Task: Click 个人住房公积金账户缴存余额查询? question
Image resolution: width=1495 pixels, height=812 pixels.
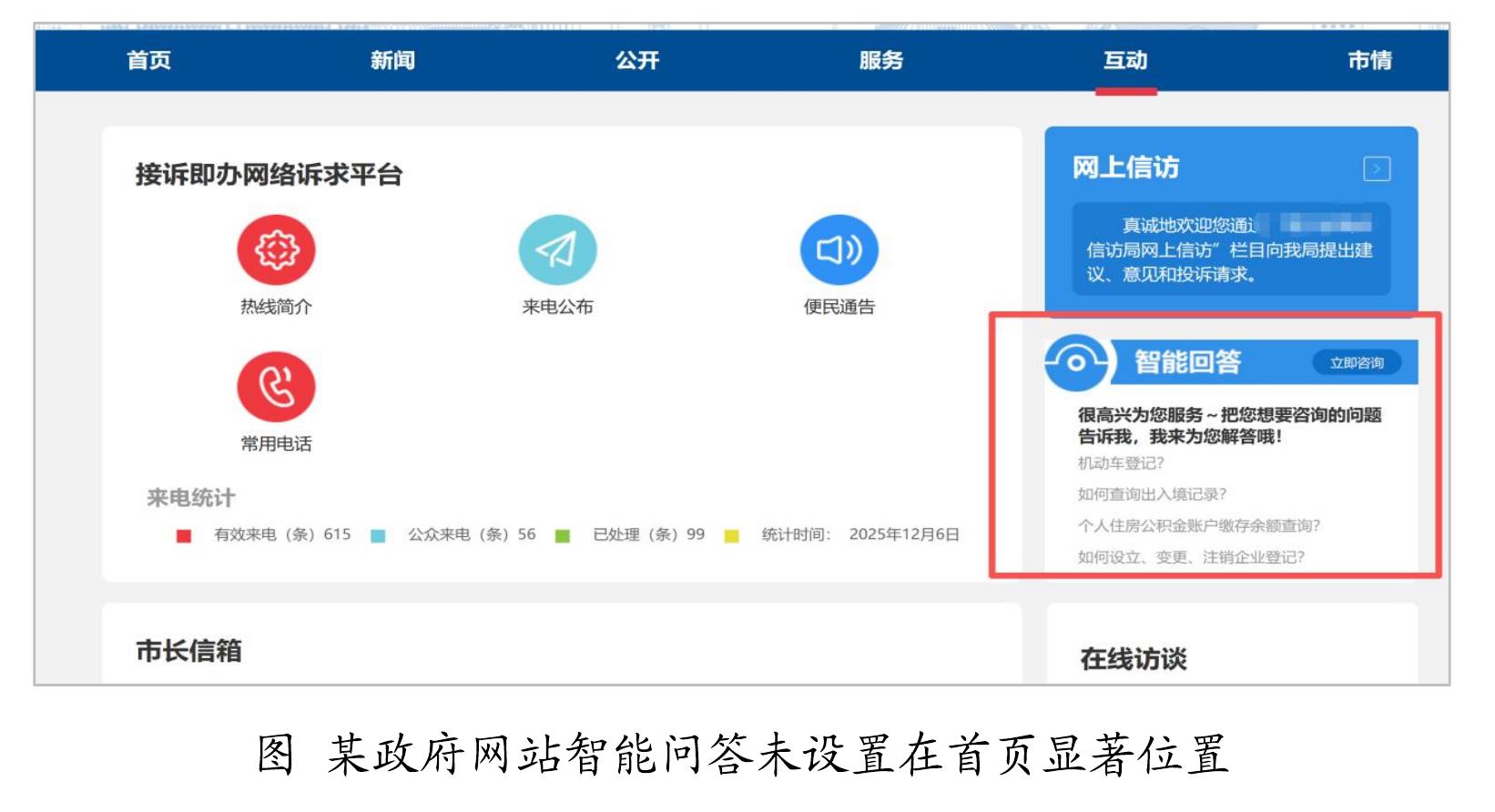Action: (1198, 525)
